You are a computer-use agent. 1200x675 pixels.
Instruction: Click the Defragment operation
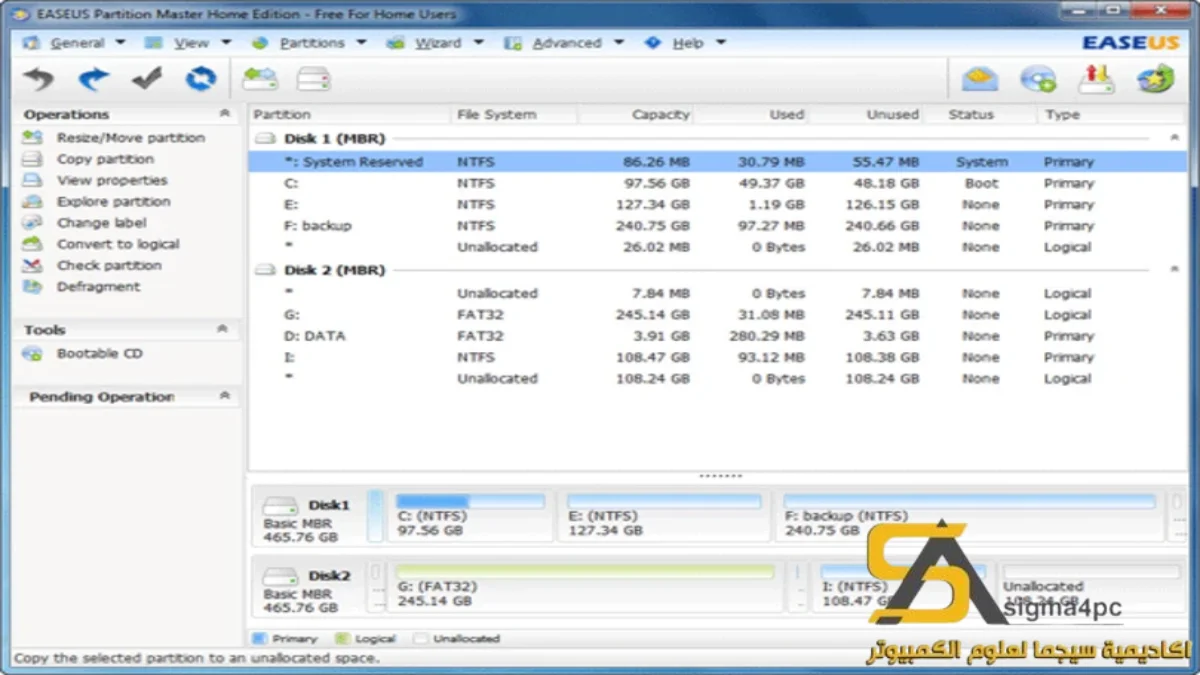99,286
